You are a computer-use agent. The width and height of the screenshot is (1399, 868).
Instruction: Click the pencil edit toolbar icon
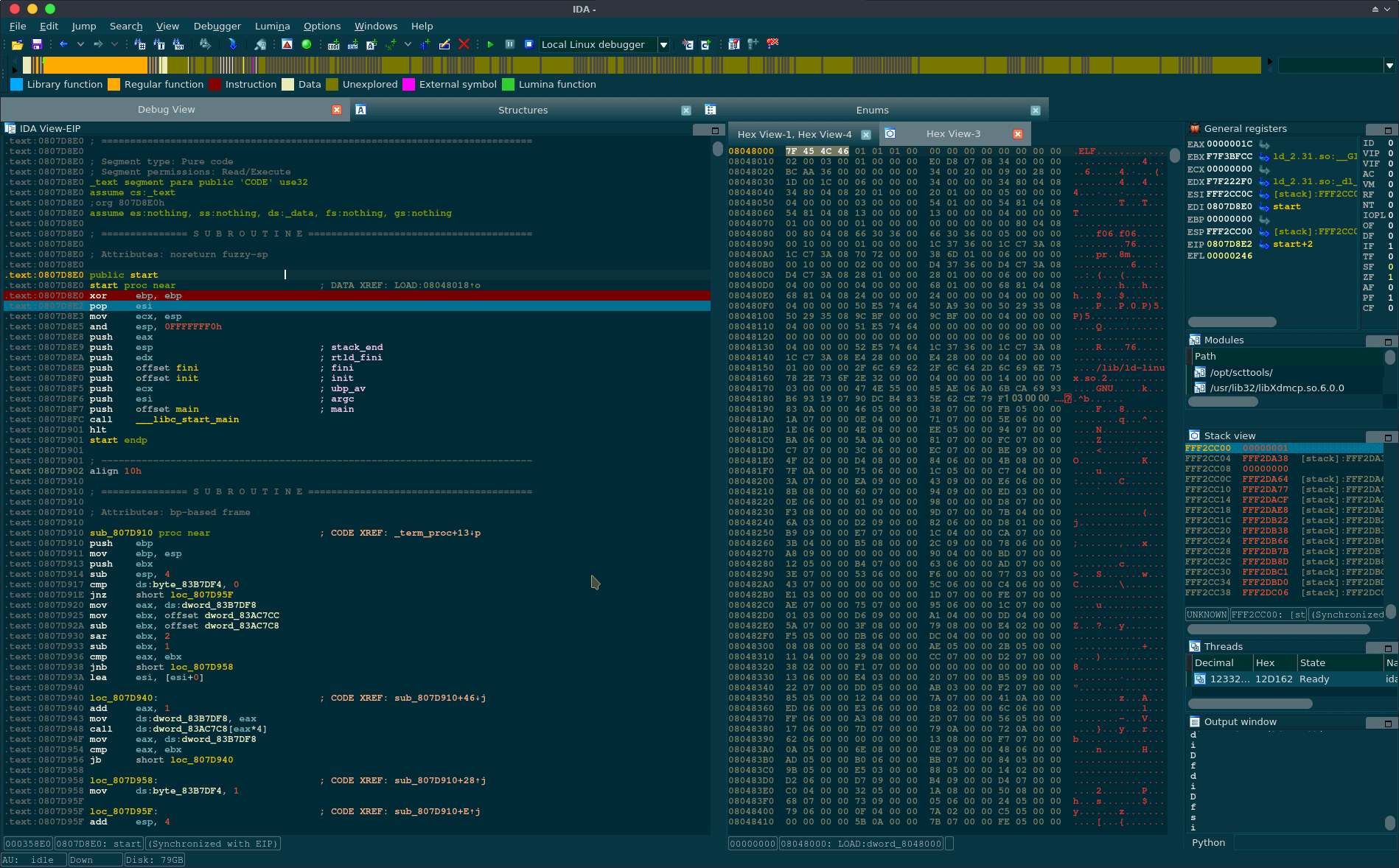[x=444, y=44]
